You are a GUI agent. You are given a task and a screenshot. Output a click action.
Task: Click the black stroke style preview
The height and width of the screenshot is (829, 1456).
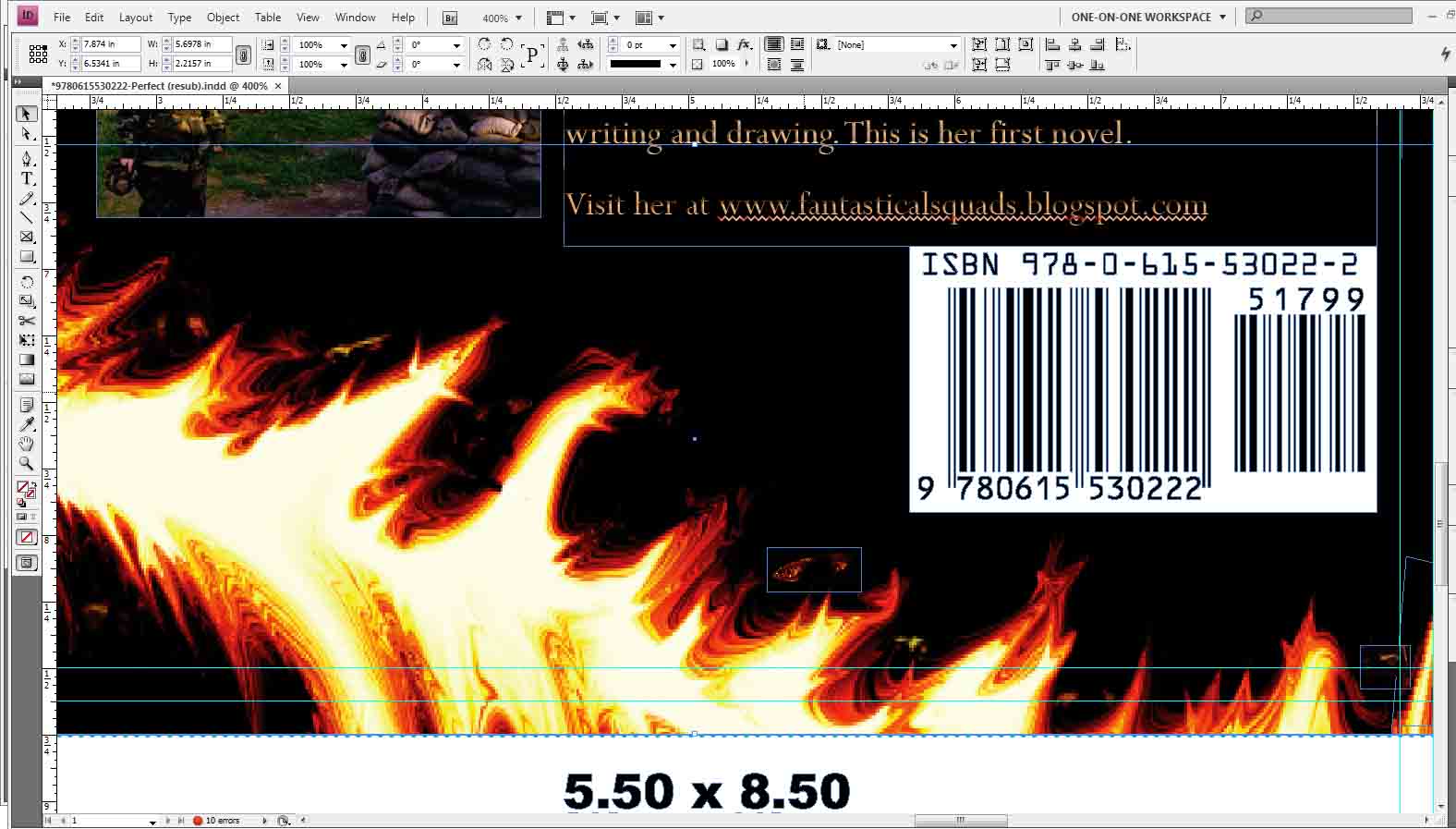[636, 65]
